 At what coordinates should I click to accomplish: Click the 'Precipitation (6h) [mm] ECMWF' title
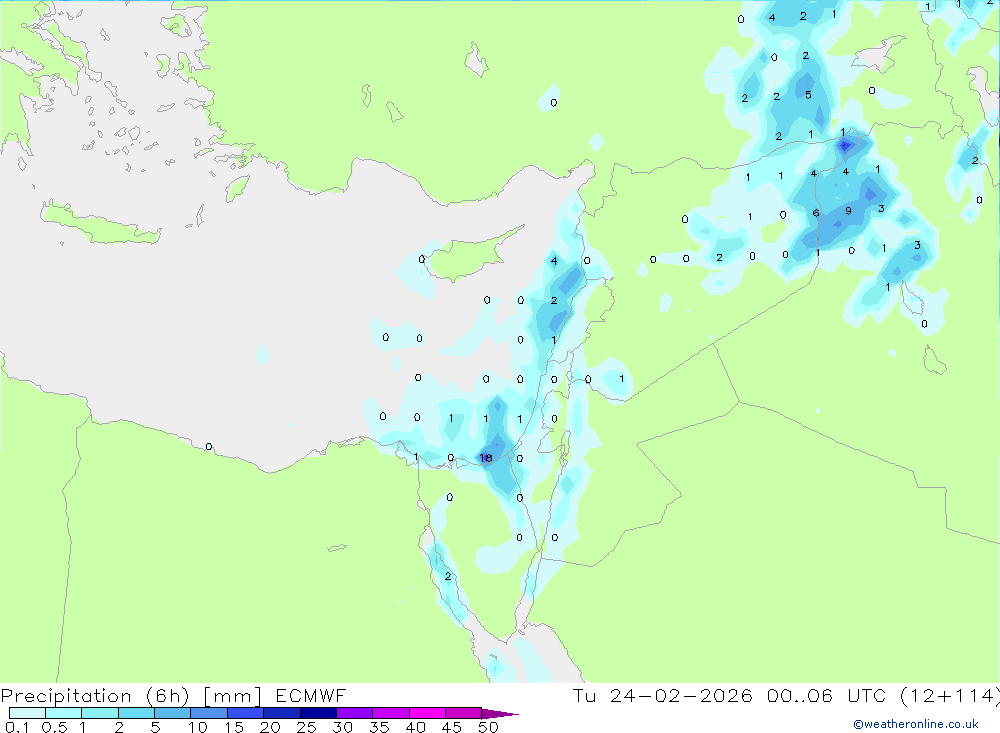pos(173,696)
